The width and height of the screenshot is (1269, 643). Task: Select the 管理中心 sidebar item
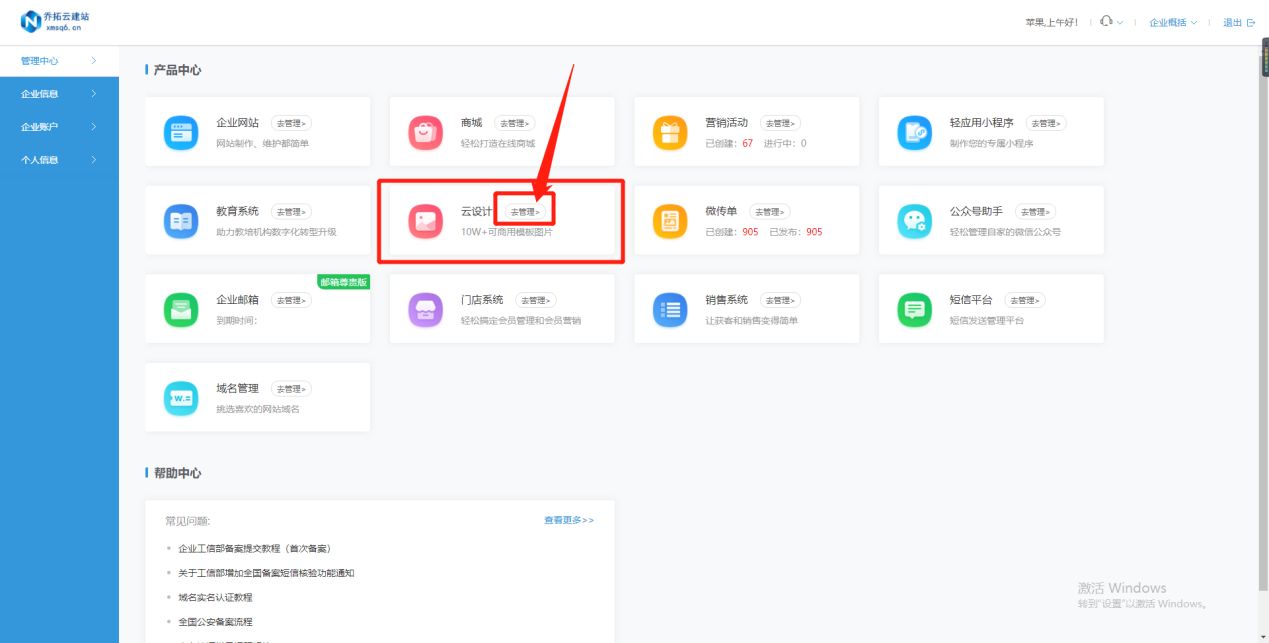59,61
